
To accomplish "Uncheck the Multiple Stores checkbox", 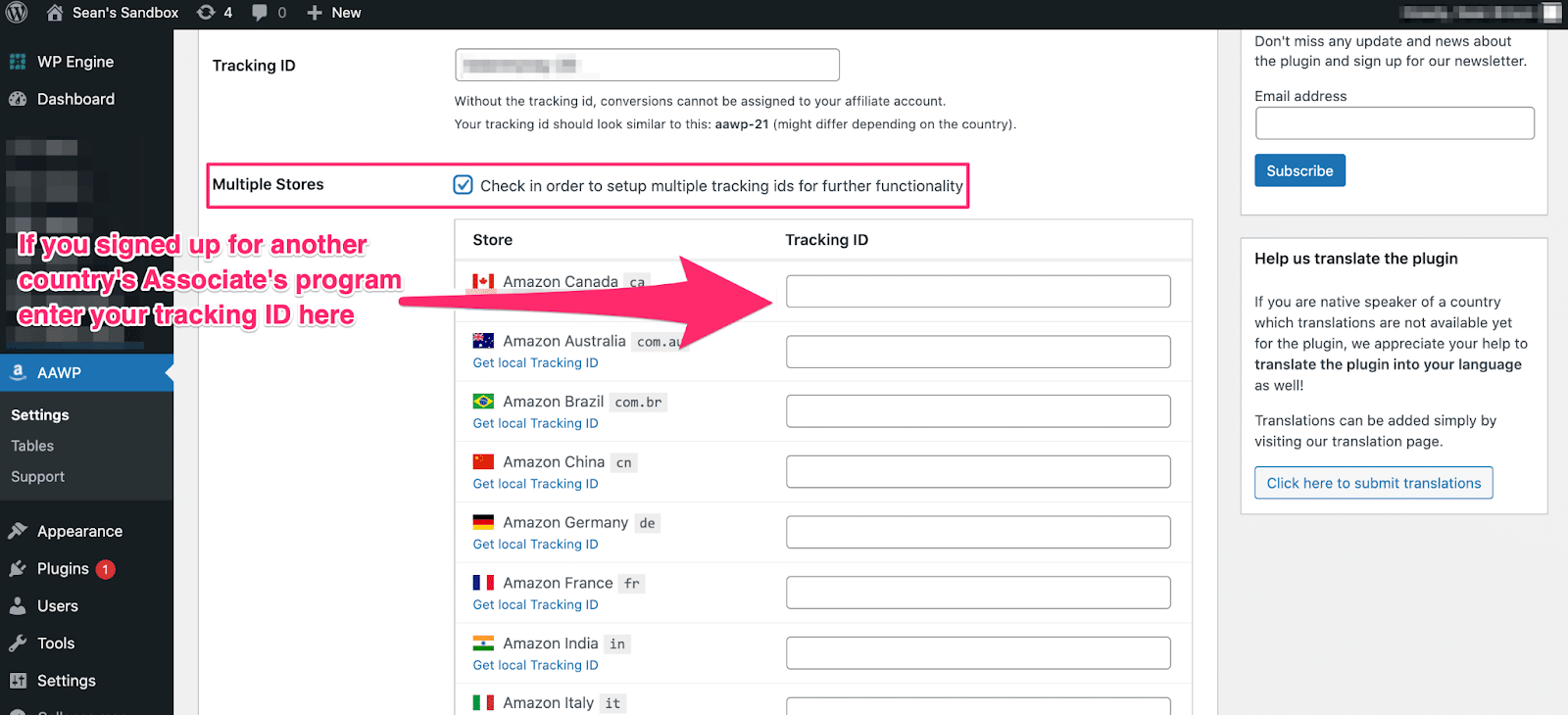I will tap(464, 185).
